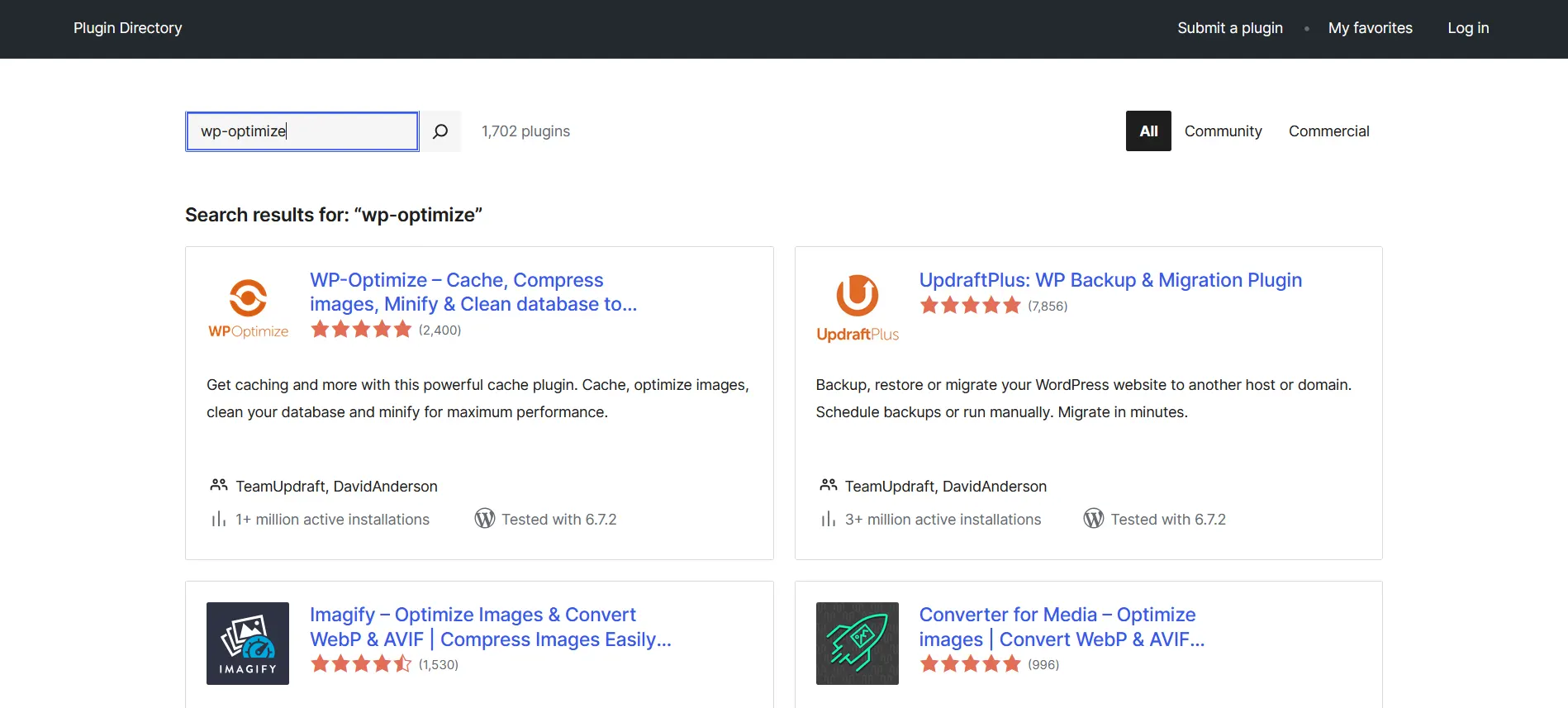The image size is (1568, 708).
Task: Click WordPress logo icon on UpdraftPlus card
Action: (x=1094, y=519)
